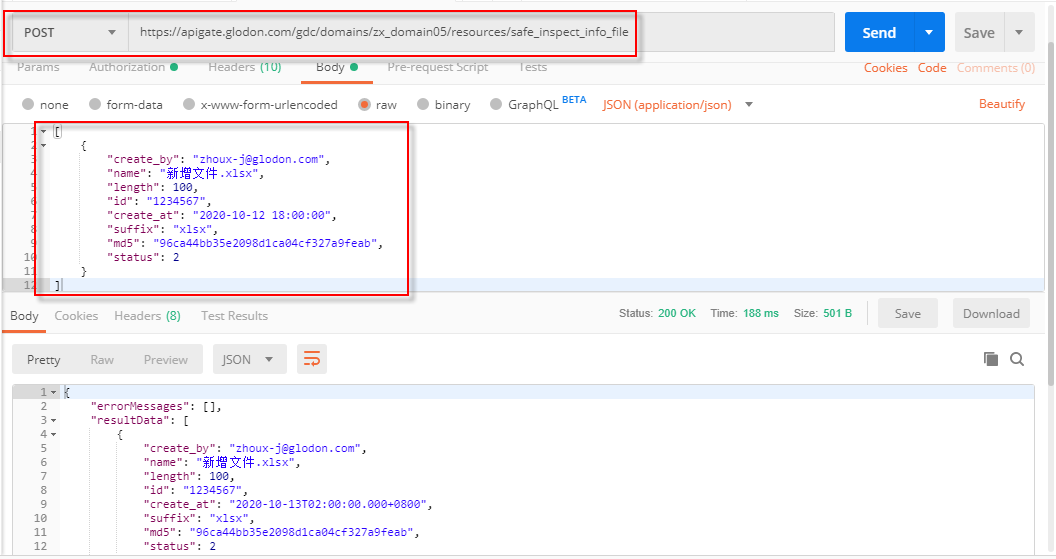The height and width of the screenshot is (559, 1056).
Task: Switch to the Test Results response tab
Action: [234, 315]
